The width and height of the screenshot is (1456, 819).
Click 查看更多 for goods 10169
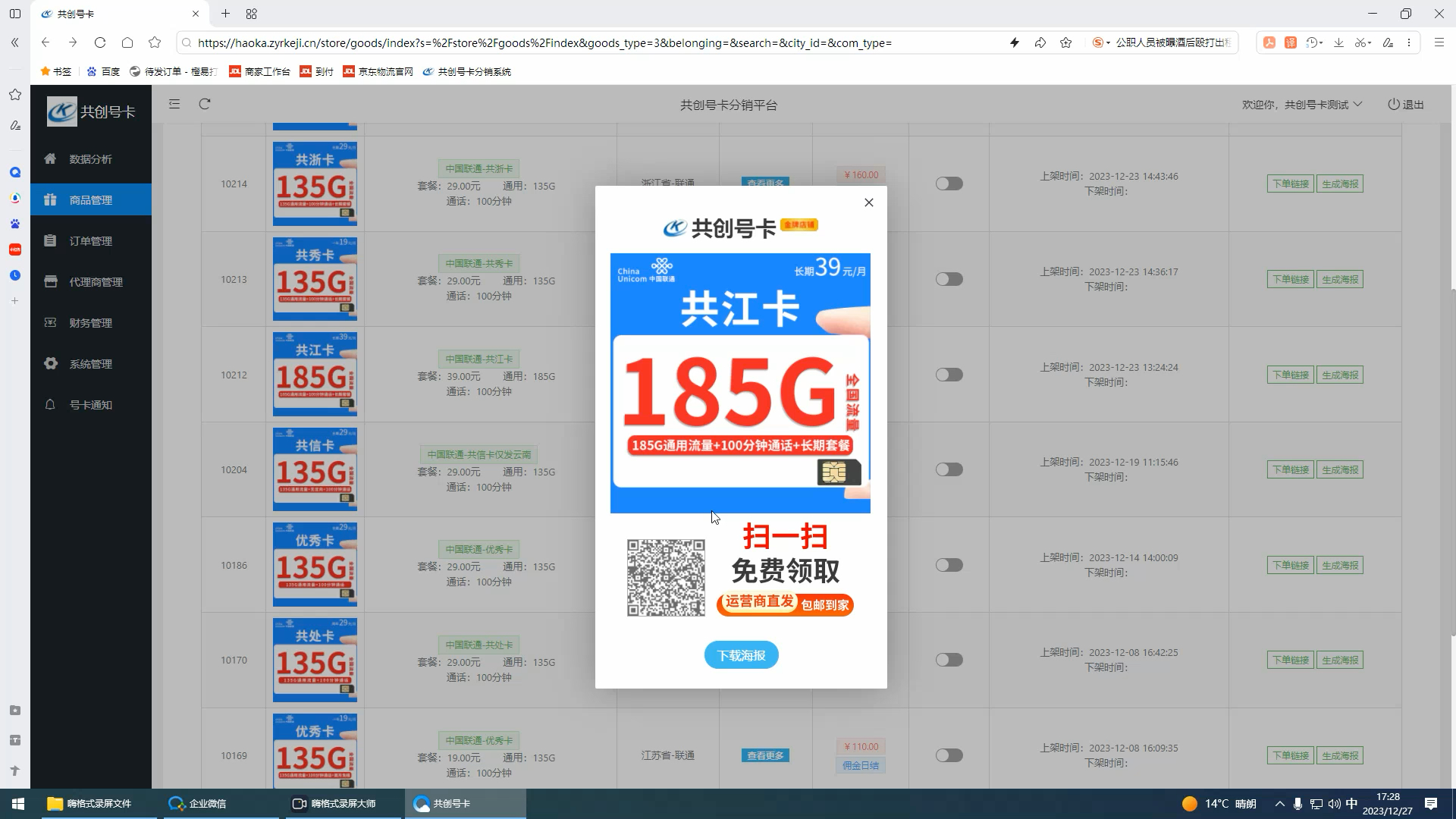(x=765, y=755)
